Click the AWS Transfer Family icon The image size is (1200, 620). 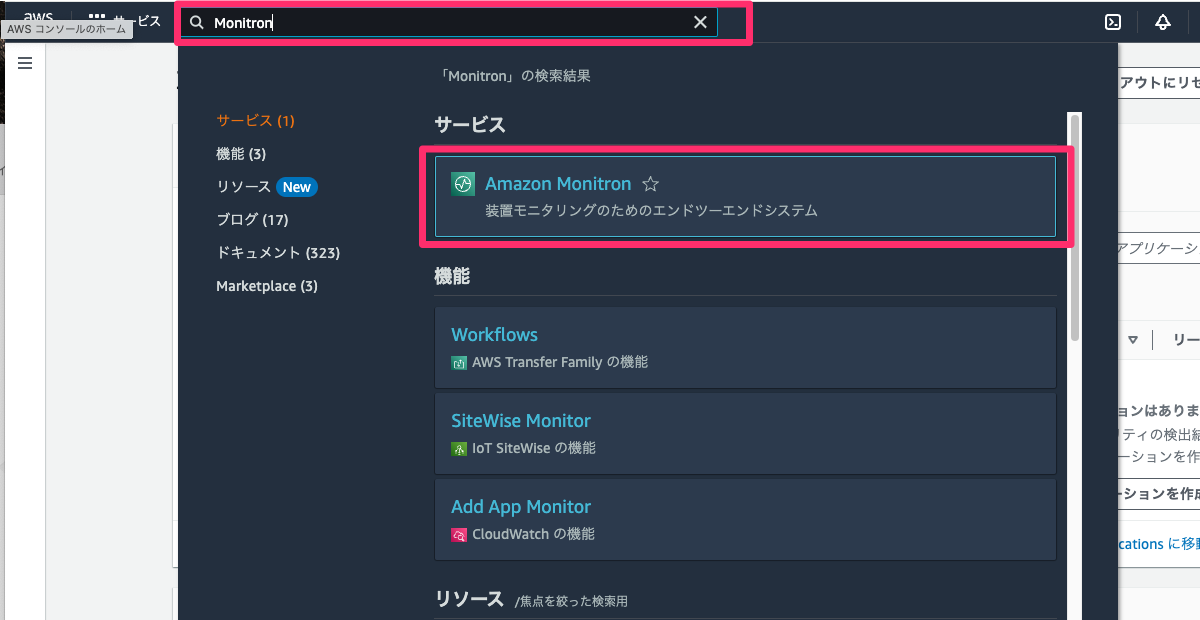click(459, 363)
